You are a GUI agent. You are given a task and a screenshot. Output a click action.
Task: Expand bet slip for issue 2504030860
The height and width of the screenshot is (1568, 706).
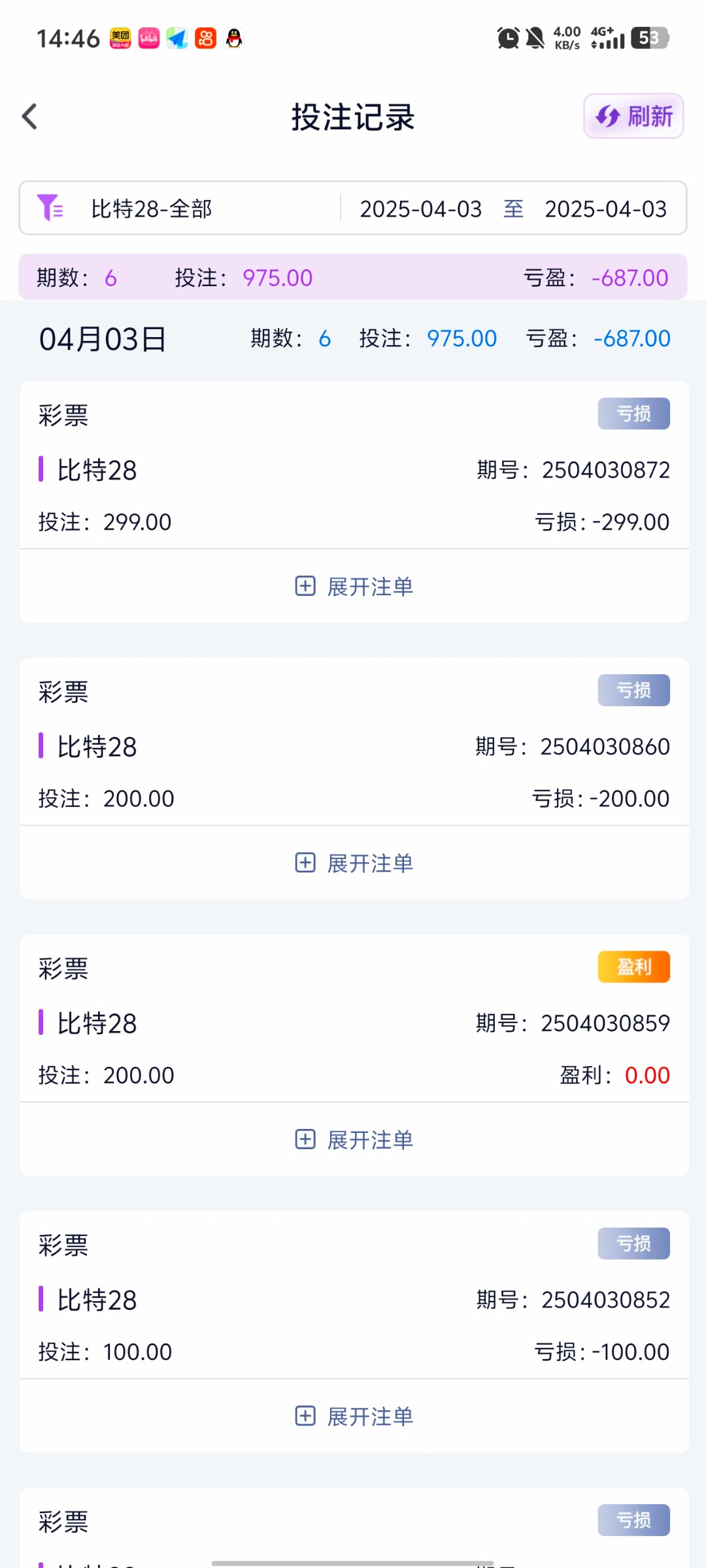(x=354, y=863)
